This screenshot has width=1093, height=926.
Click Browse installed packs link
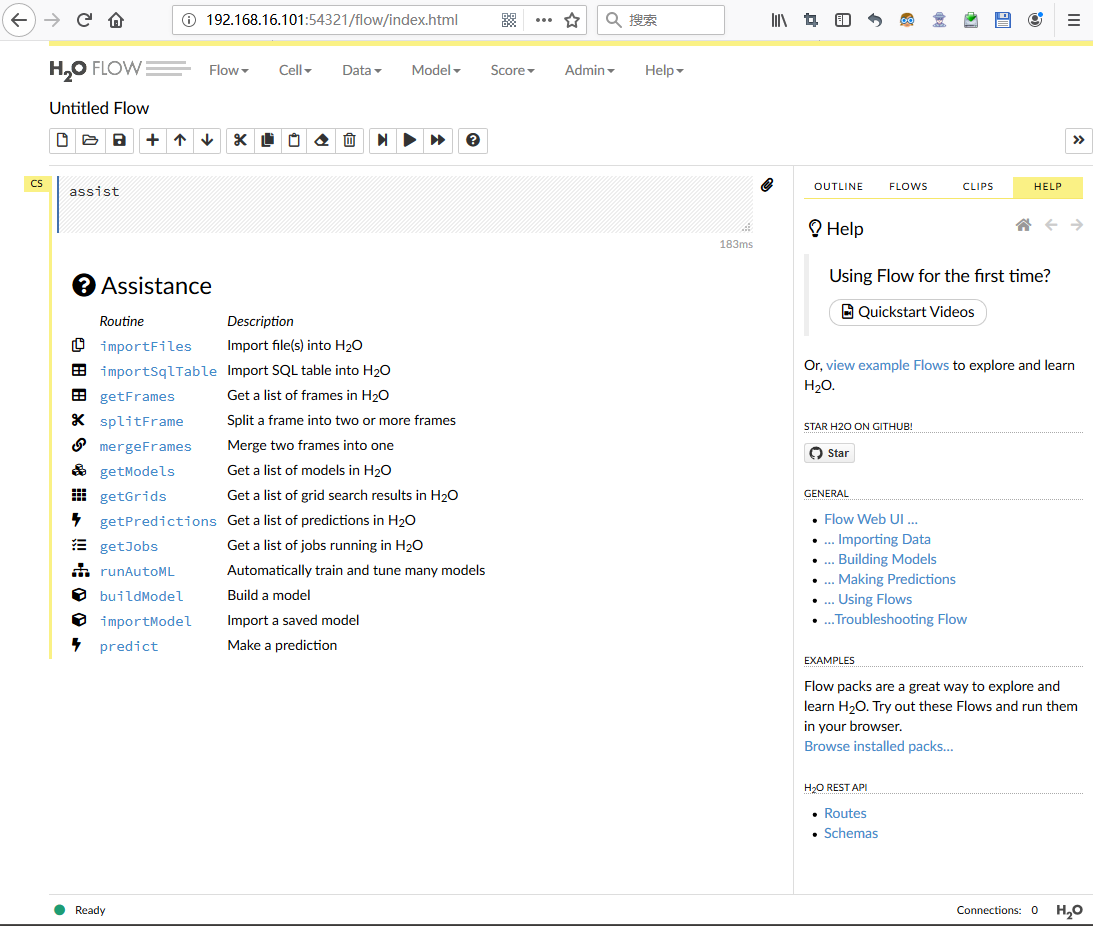pyautogui.click(x=878, y=746)
